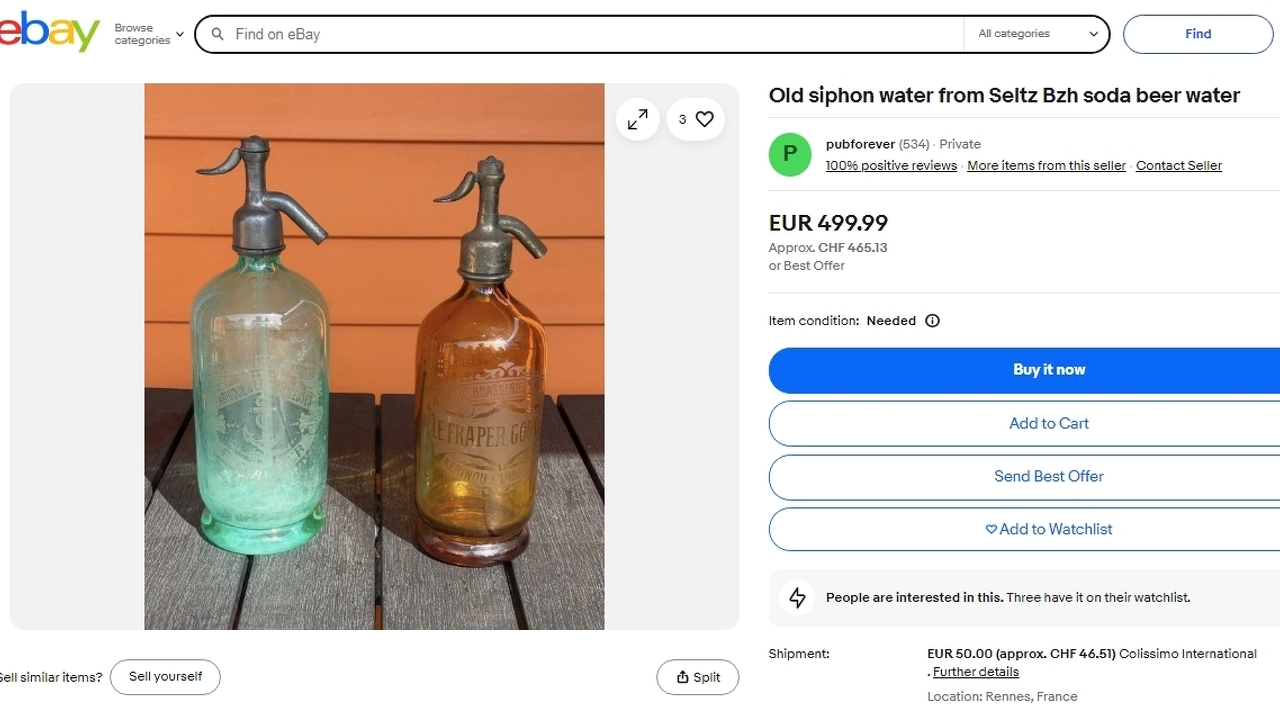
Task: Click the heart favorite icon on image
Action: (x=704, y=119)
